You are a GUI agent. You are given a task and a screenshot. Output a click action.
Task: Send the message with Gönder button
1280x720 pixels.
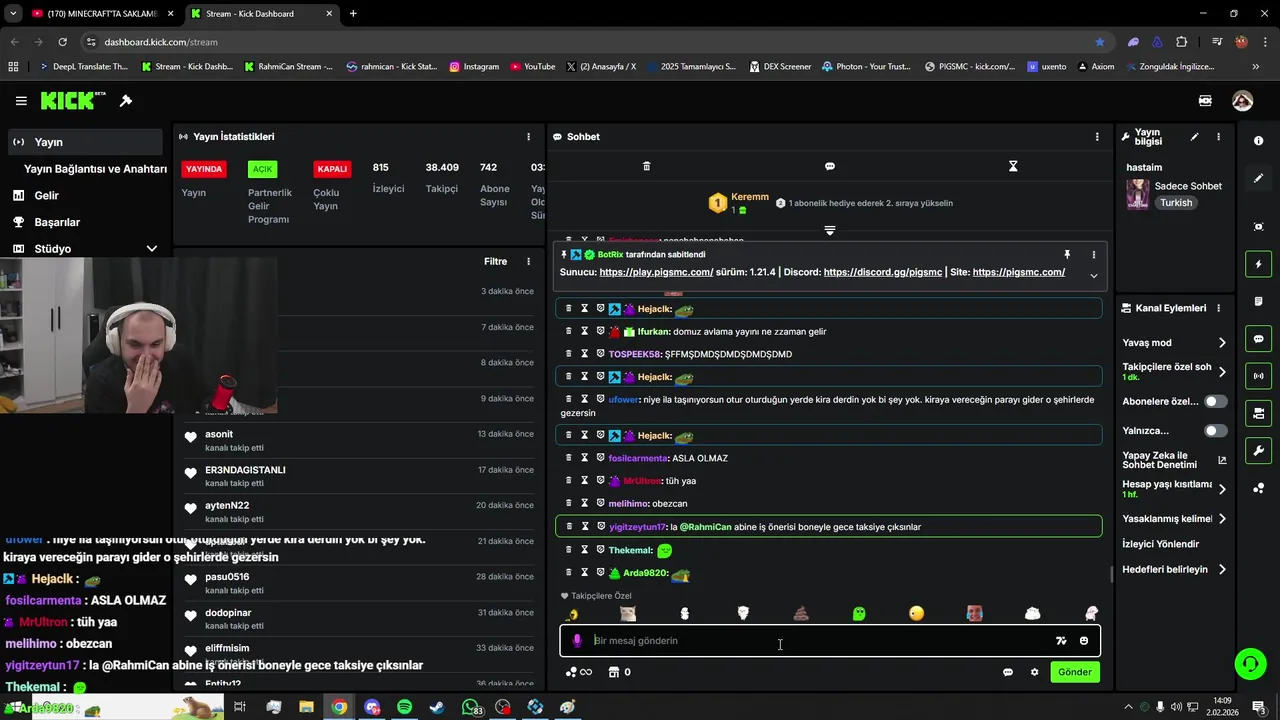coord(1075,672)
